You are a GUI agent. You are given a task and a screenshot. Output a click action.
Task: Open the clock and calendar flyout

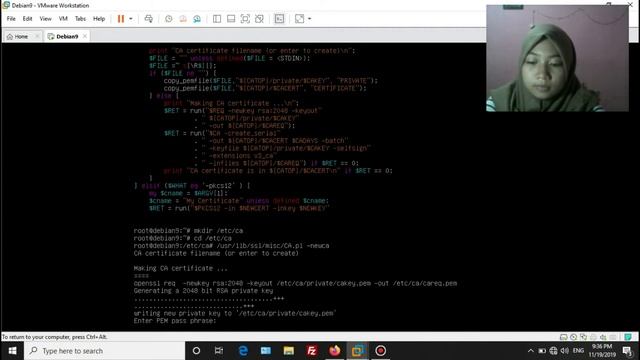click(x=602, y=351)
